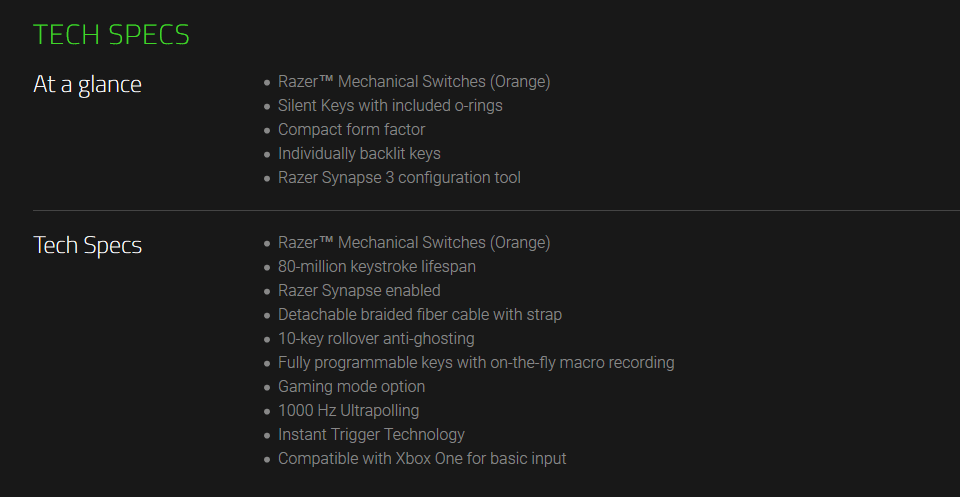Click the Tech Specs section label

click(88, 245)
